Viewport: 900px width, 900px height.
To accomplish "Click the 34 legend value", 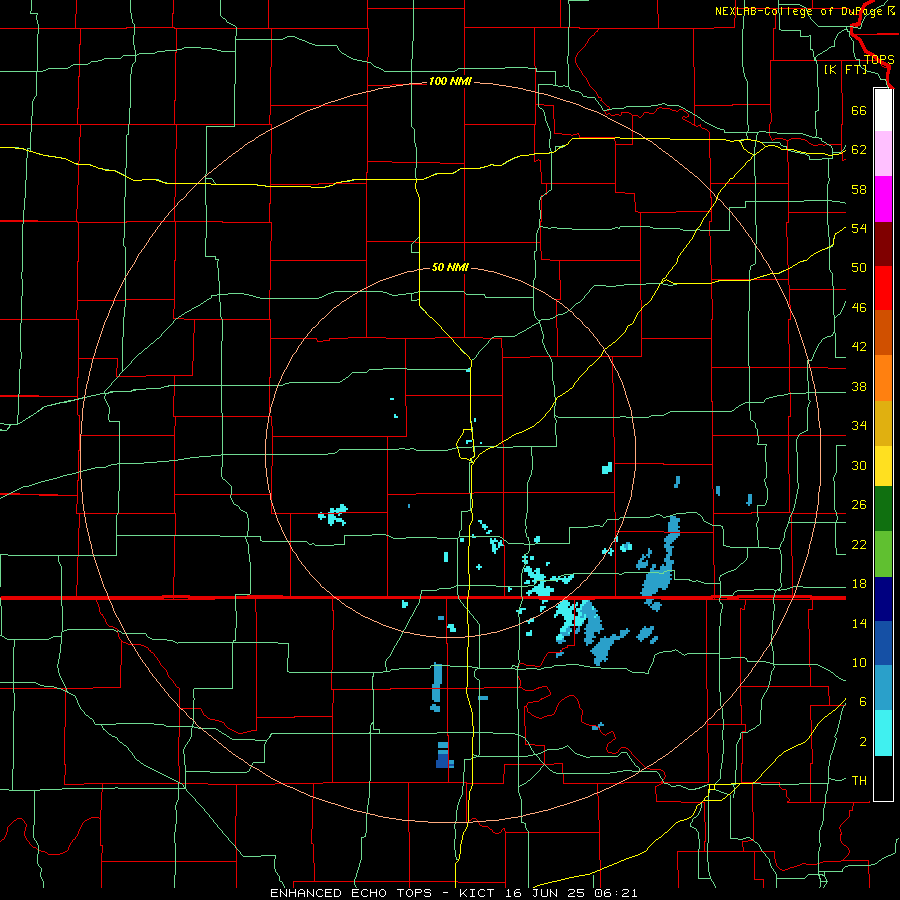I will pyautogui.click(x=859, y=426).
